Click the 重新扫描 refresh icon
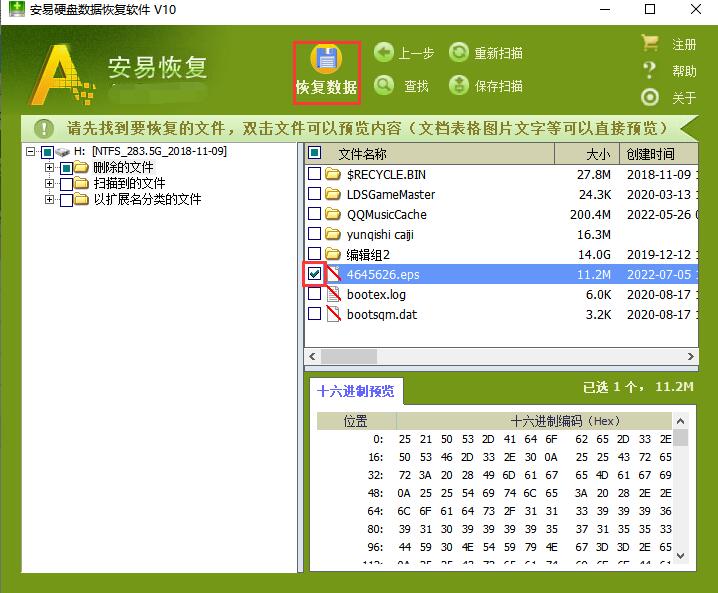 tap(459, 53)
